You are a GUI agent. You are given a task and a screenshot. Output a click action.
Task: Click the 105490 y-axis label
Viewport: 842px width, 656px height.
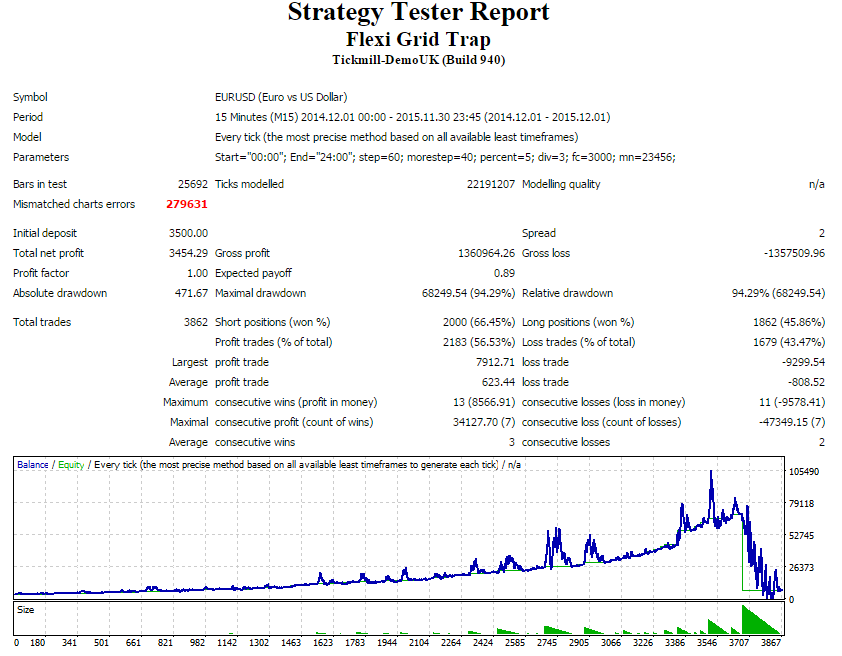(803, 471)
